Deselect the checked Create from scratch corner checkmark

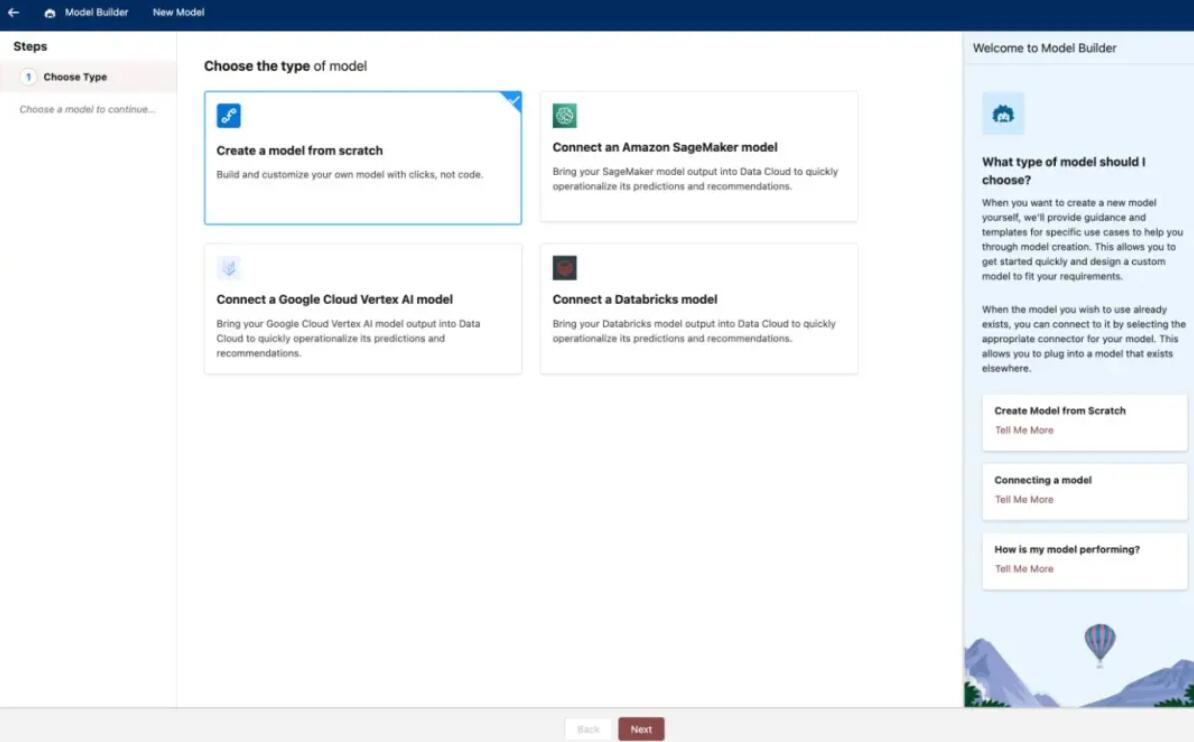click(513, 100)
